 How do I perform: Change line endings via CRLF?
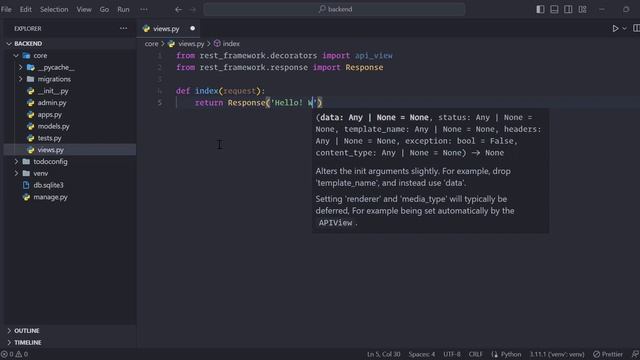[476, 354]
